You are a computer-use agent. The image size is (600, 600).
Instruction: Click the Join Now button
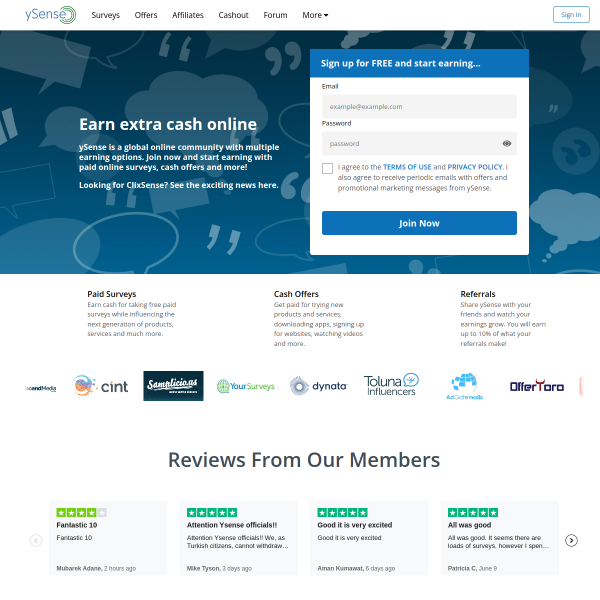[x=419, y=223]
